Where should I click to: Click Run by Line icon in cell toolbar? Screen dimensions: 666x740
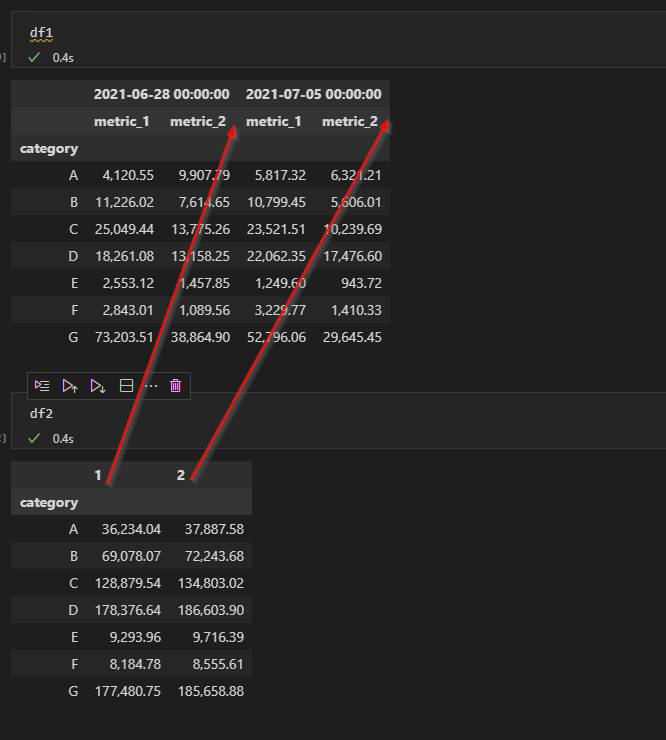point(42,386)
